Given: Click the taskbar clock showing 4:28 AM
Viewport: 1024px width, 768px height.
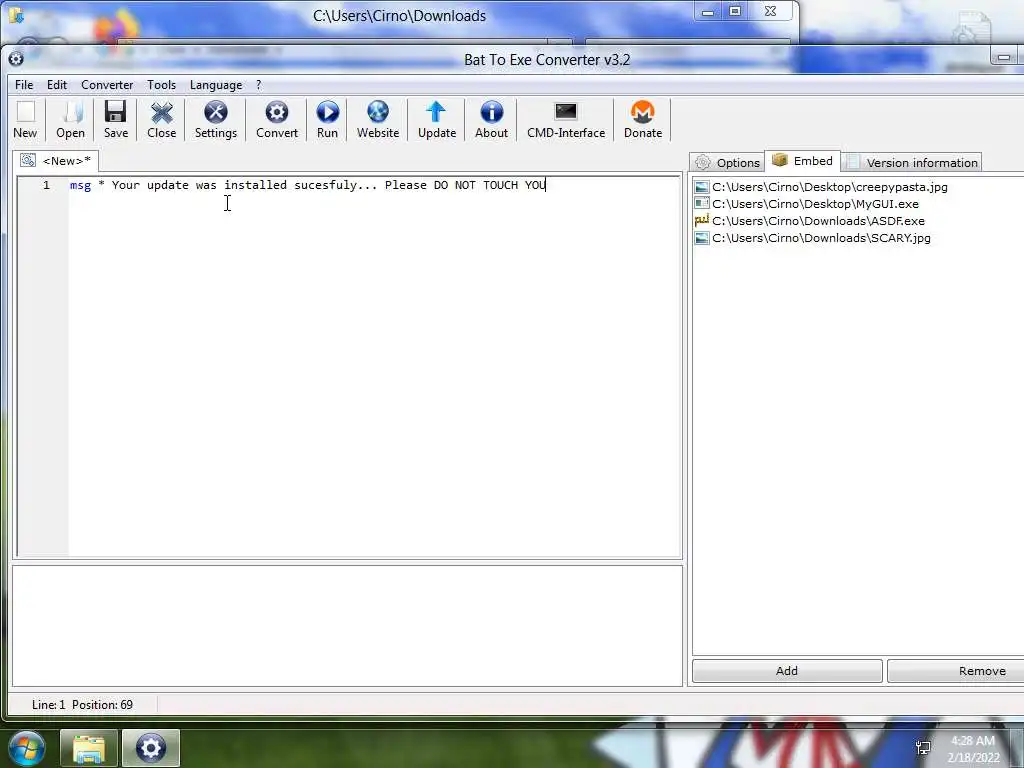Looking at the screenshot, I should coord(973,748).
